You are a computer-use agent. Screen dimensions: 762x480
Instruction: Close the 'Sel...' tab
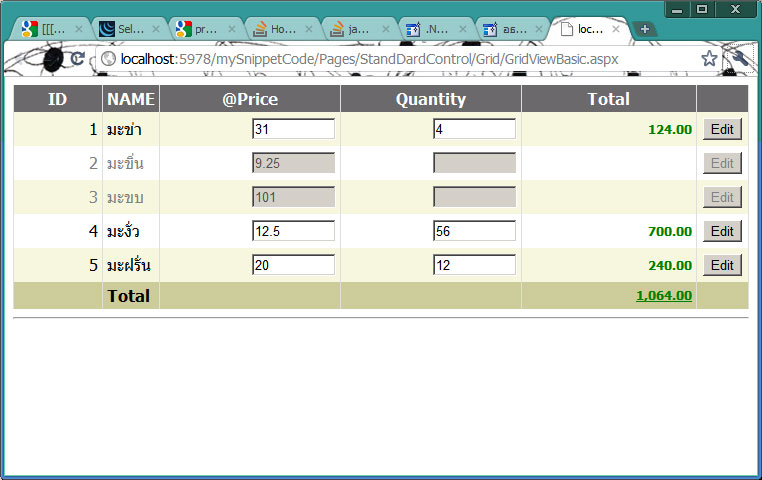tap(156, 29)
